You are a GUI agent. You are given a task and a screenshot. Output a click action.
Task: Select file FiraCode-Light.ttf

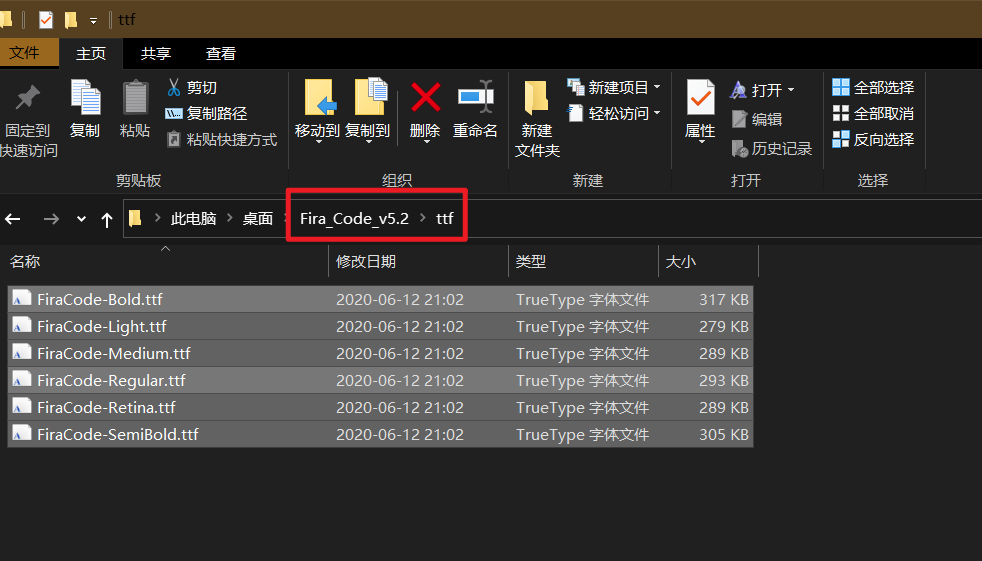(x=380, y=326)
